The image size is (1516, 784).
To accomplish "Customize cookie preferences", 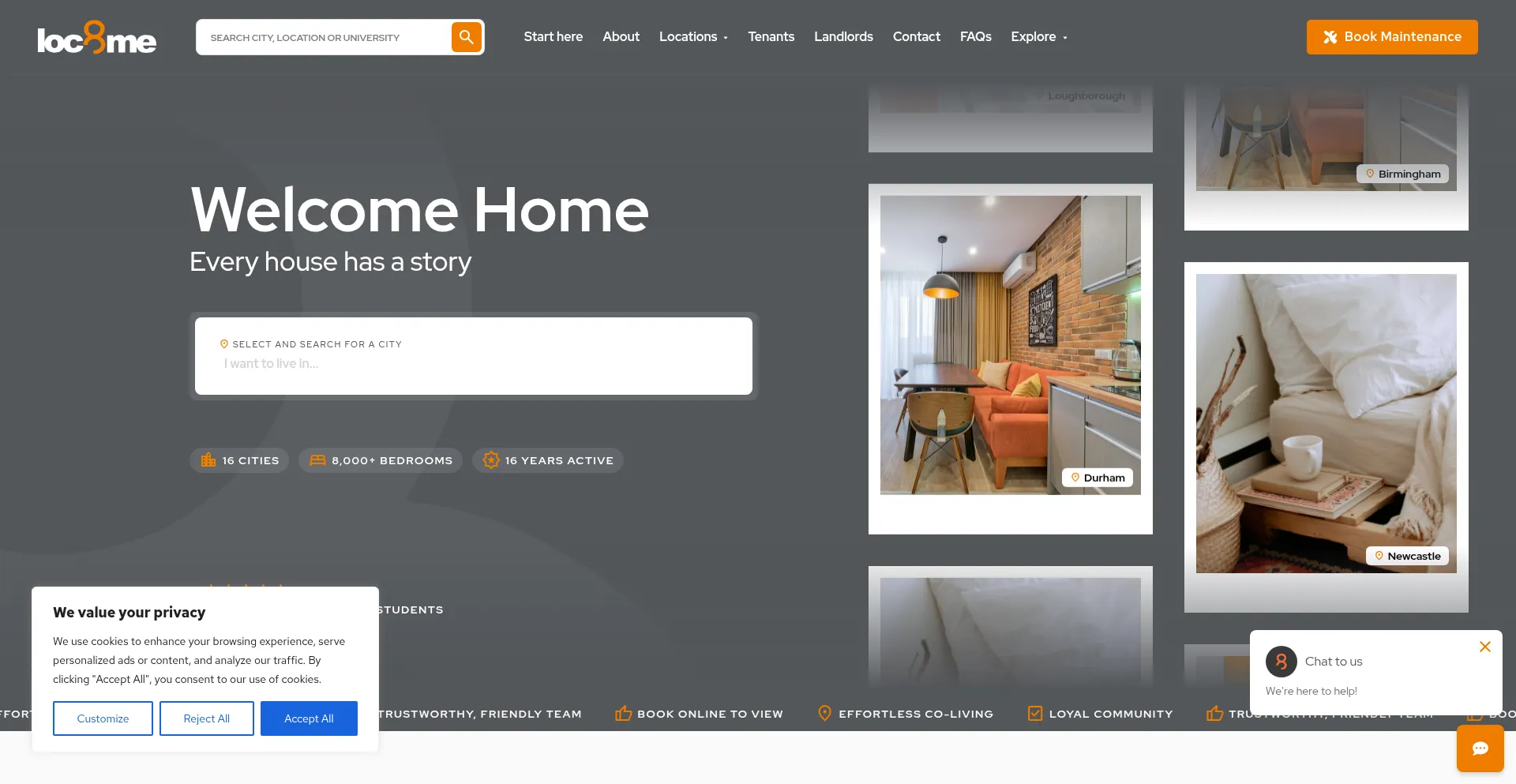I will pos(103,718).
